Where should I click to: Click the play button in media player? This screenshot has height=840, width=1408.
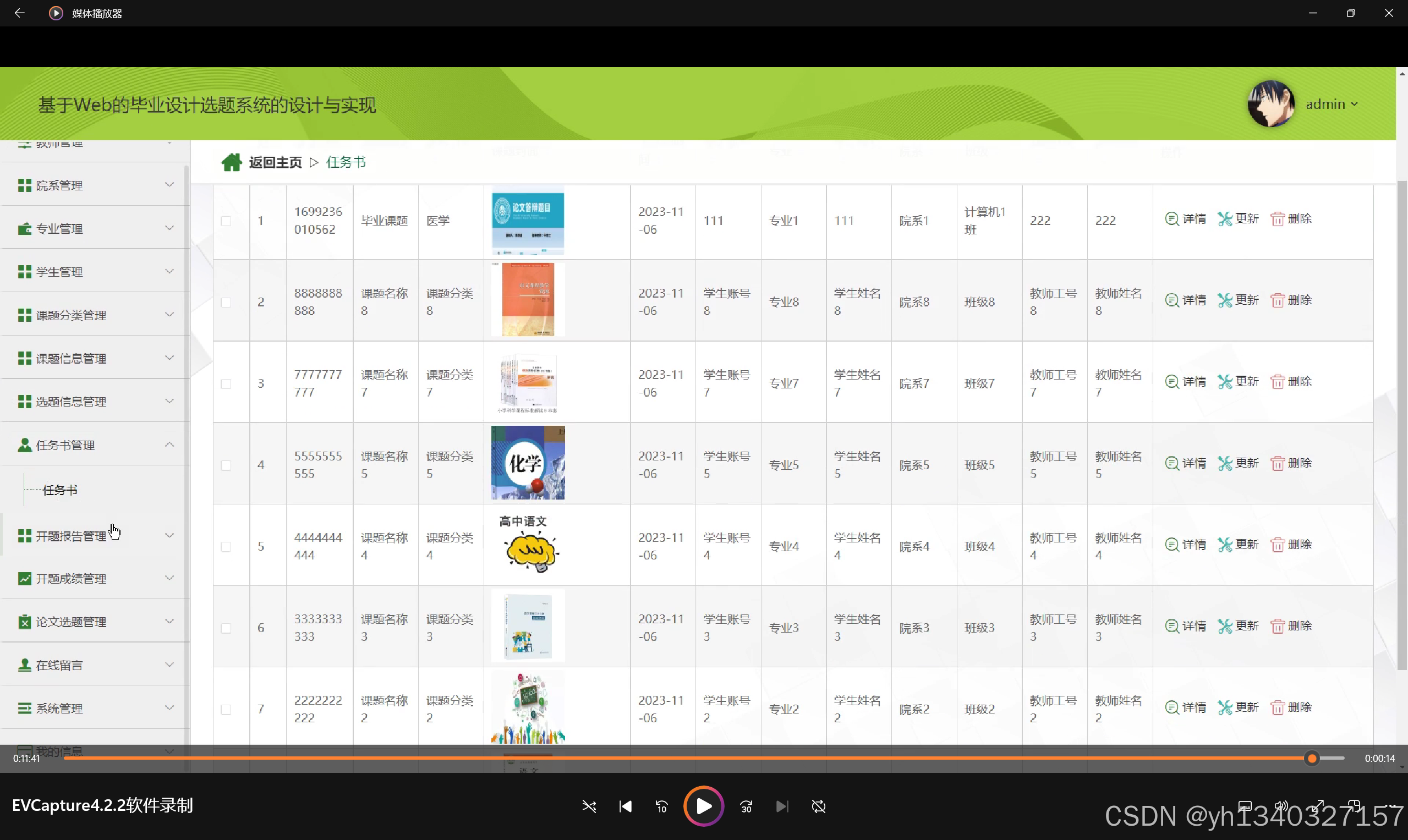click(x=703, y=806)
